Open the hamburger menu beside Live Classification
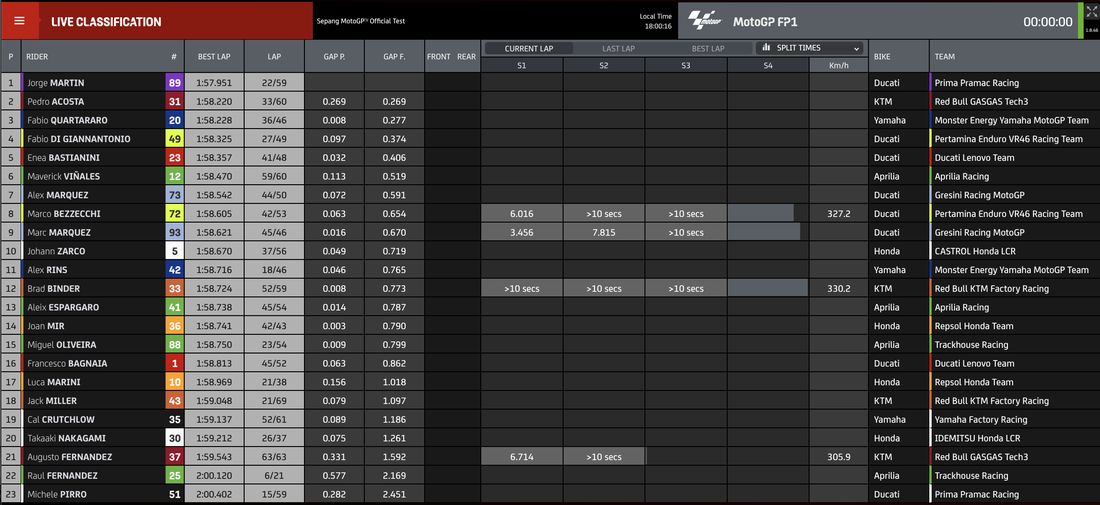Image resolution: width=1100 pixels, height=505 pixels. 20,20
